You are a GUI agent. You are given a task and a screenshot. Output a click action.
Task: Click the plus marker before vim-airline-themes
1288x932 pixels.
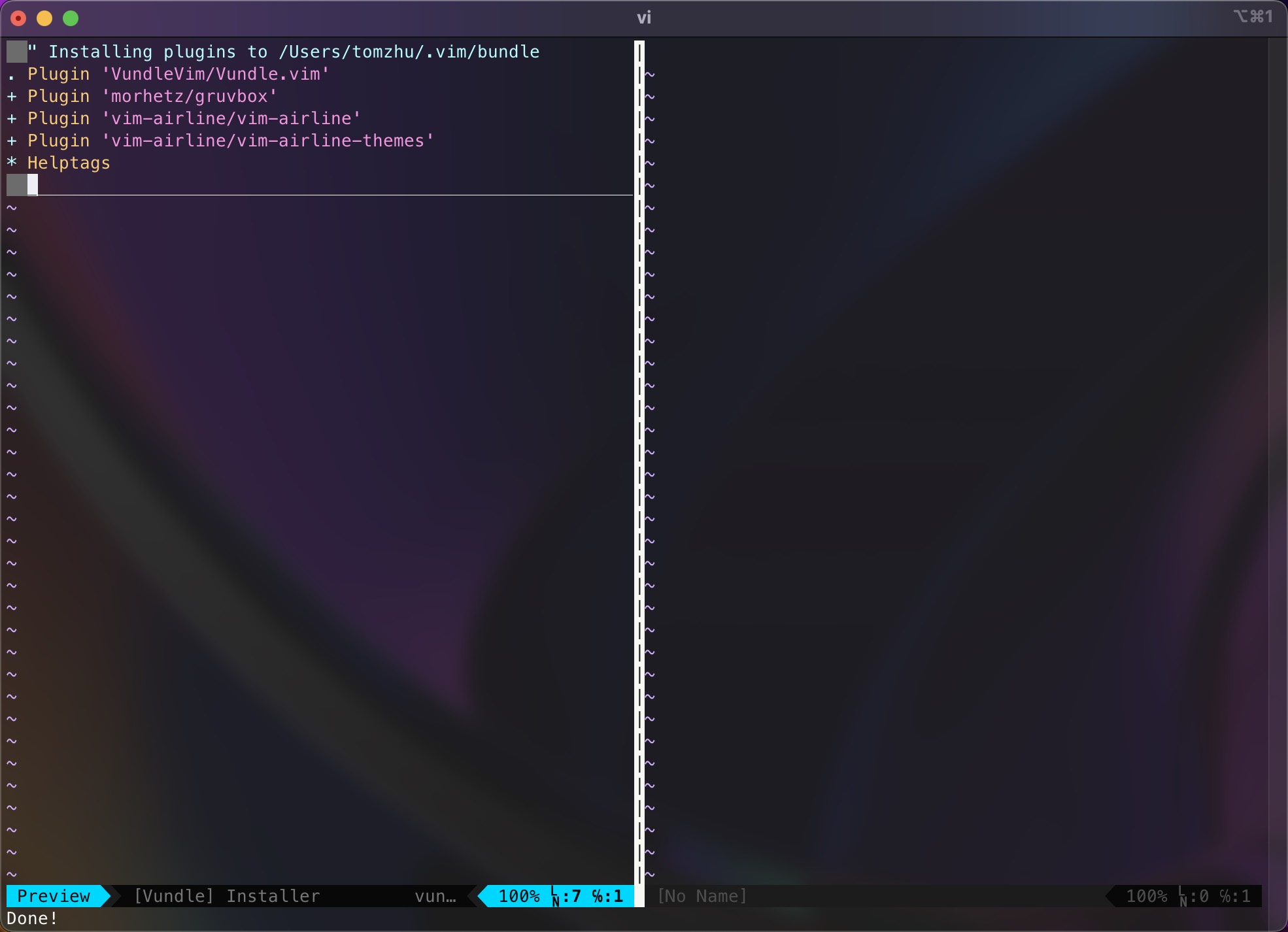12,141
